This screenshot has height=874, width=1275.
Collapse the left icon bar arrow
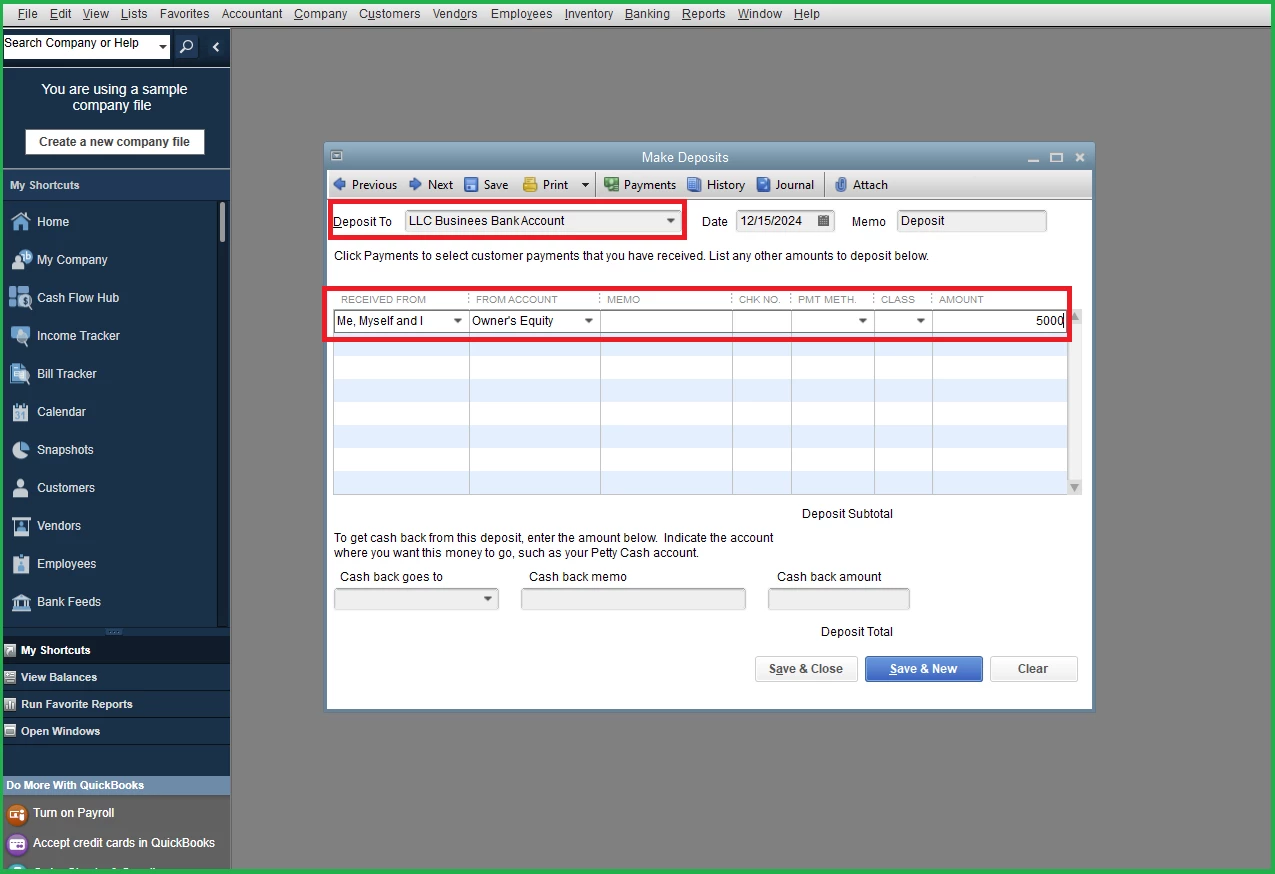(x=216, y=47)
